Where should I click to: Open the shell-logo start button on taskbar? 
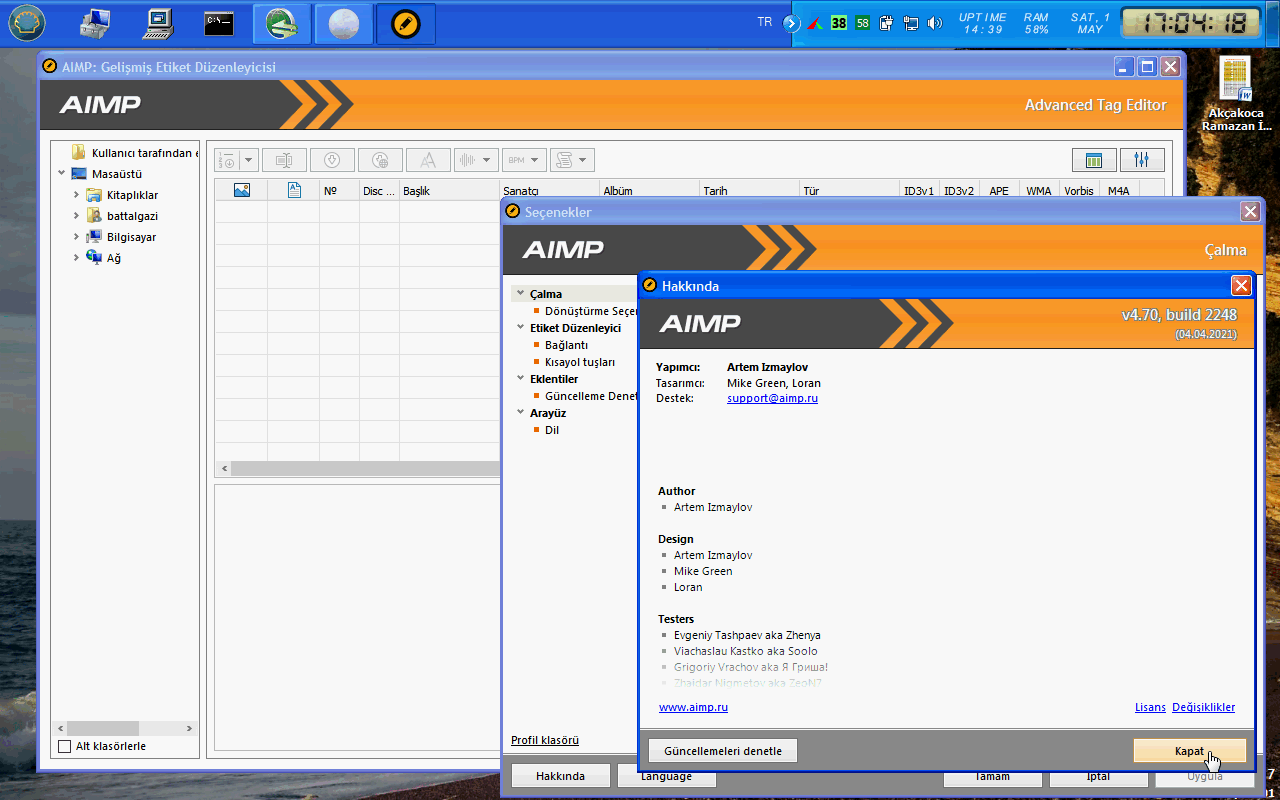point(26,22)
